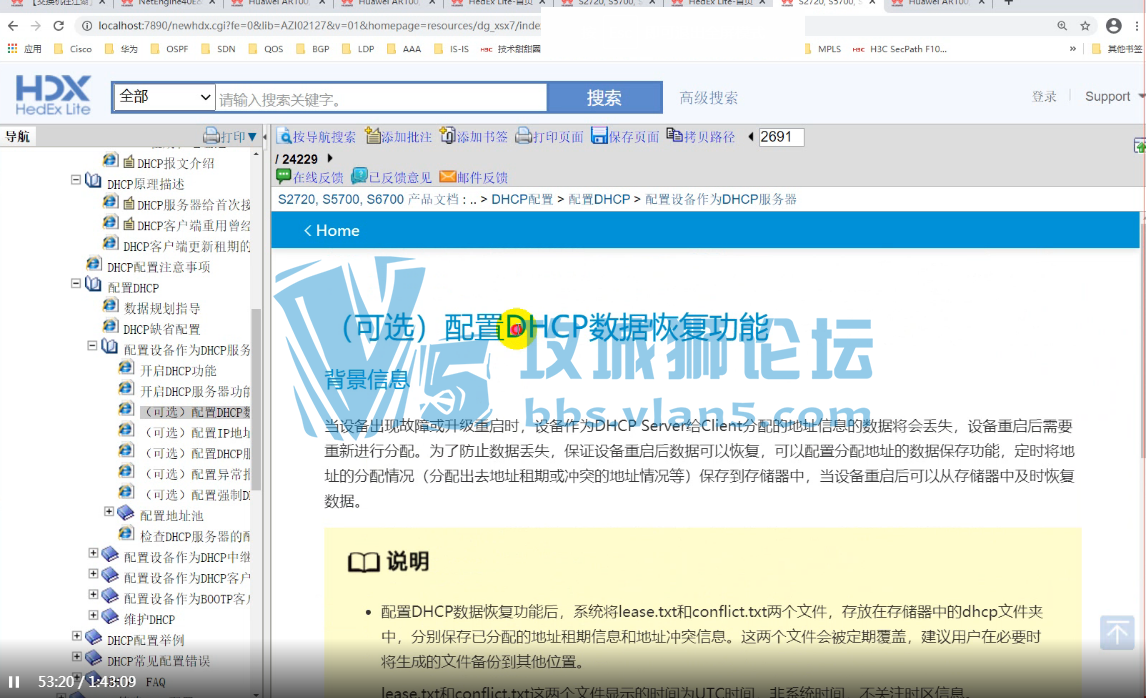Screen dimensions: 1146x698
Task: Collapse the navigation panel with left arrow
Action: [265, 137]
